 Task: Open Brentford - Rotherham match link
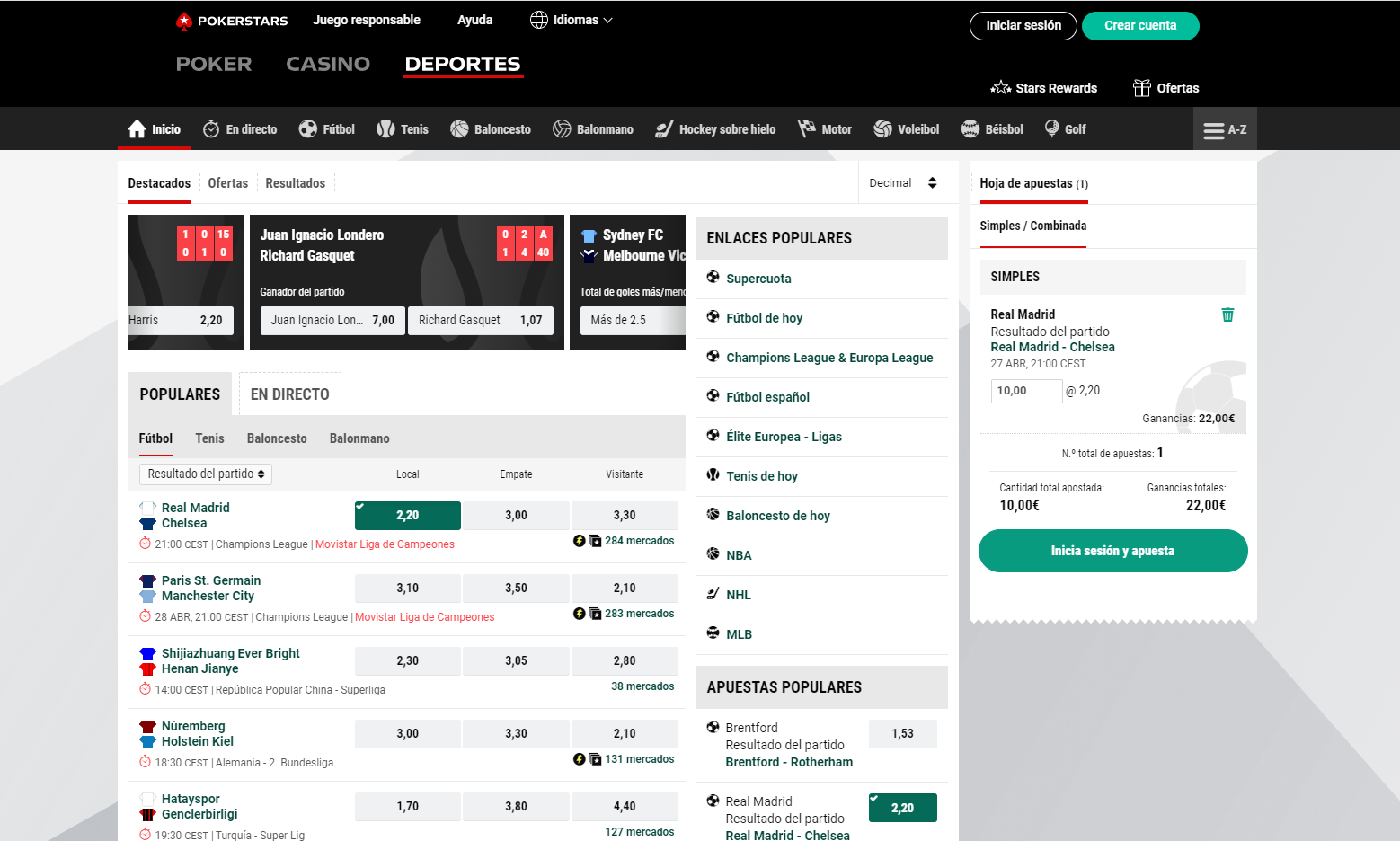point(789,762)
